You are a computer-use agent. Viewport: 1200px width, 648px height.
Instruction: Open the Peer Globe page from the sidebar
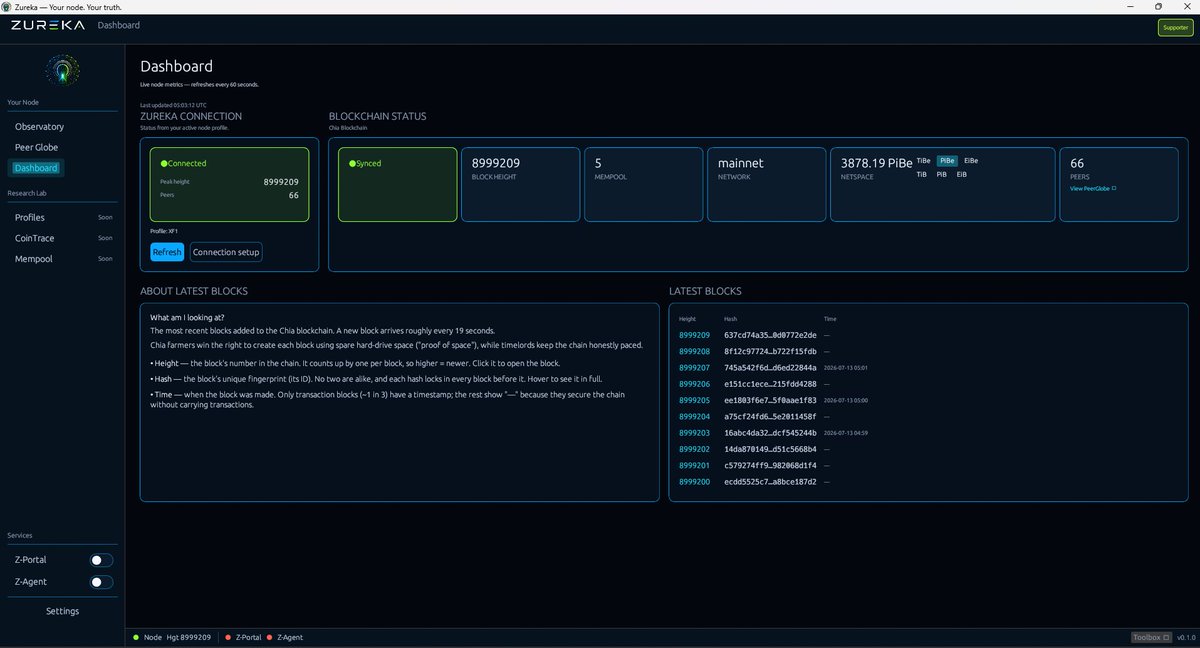(x=36, y=147)
